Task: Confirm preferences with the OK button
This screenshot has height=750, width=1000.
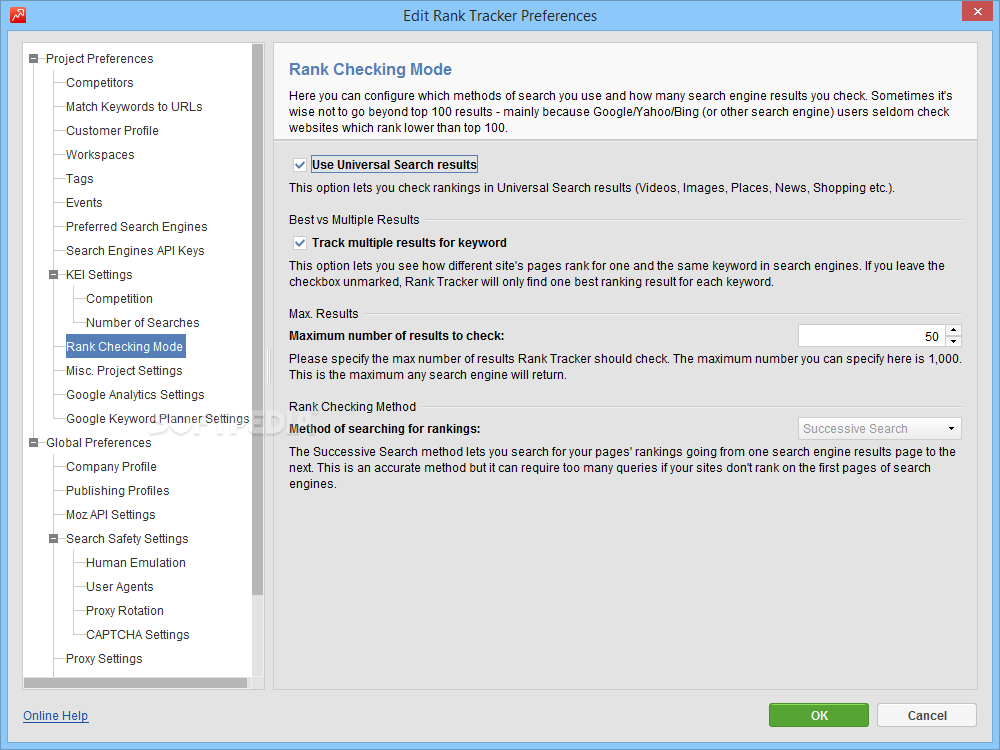Action: (x=819, y=716)
